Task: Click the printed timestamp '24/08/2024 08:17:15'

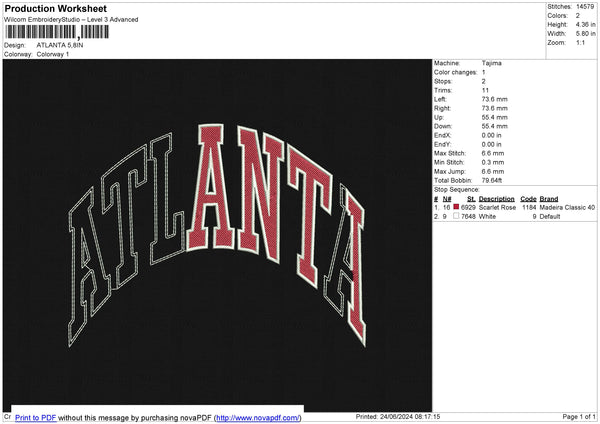Action: tap(410, 417)
